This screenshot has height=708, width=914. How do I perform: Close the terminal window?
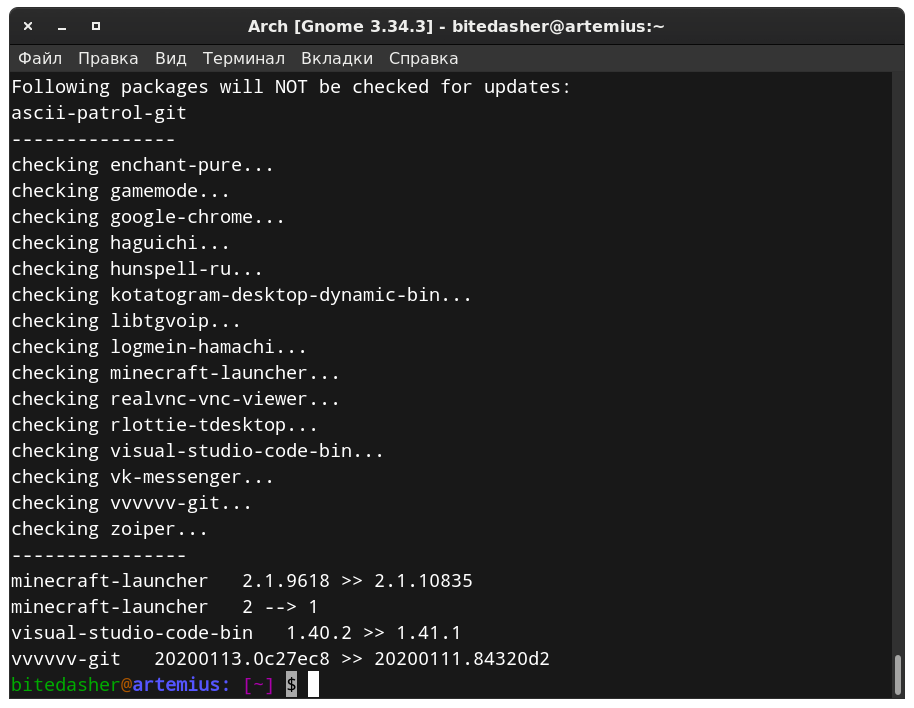point(28,26)
